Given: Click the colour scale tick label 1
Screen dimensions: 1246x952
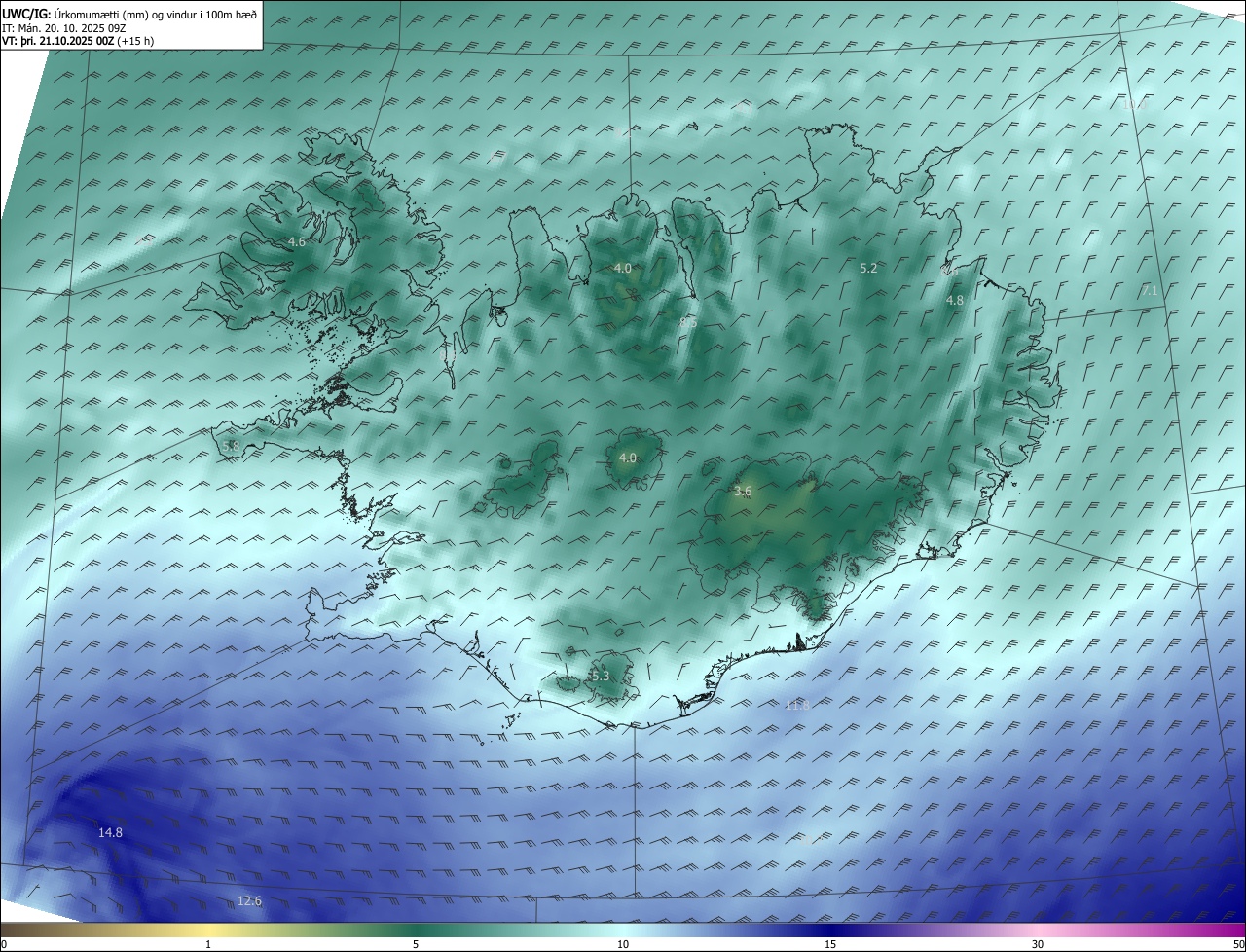Looking at the screenshot, I should click(x=208, y=944).
